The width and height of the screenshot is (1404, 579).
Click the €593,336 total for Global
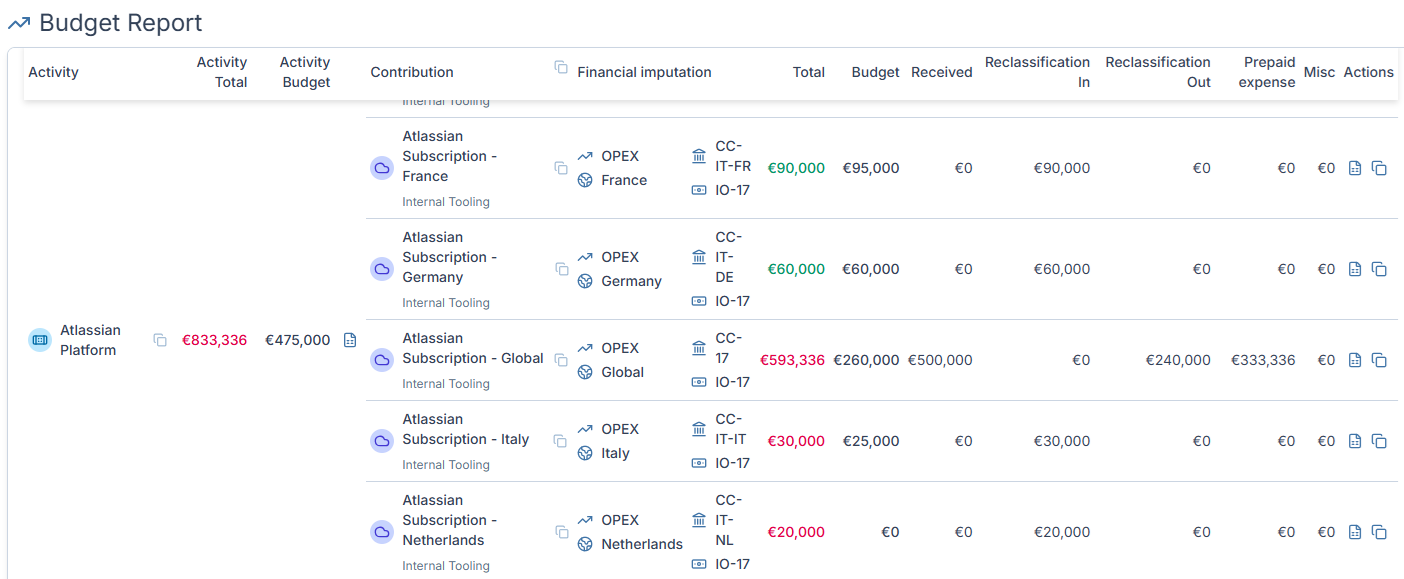click(x=793, y=360)
